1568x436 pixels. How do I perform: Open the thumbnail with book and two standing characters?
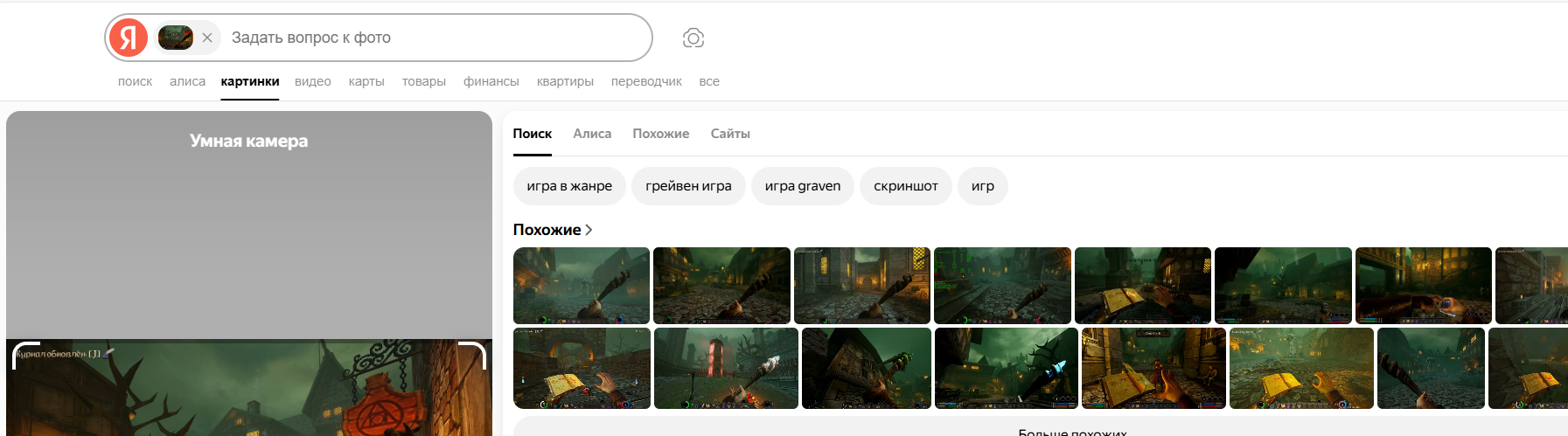[x=1153, y=368]
